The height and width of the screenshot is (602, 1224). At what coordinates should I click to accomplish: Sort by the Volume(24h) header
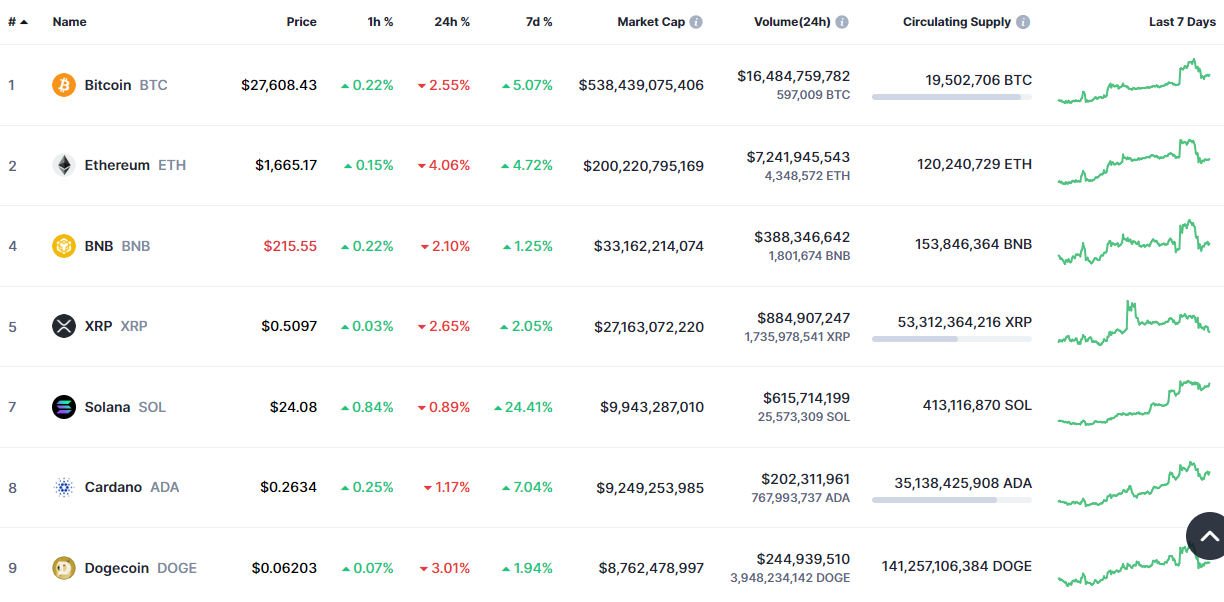[x=792, y=22]
